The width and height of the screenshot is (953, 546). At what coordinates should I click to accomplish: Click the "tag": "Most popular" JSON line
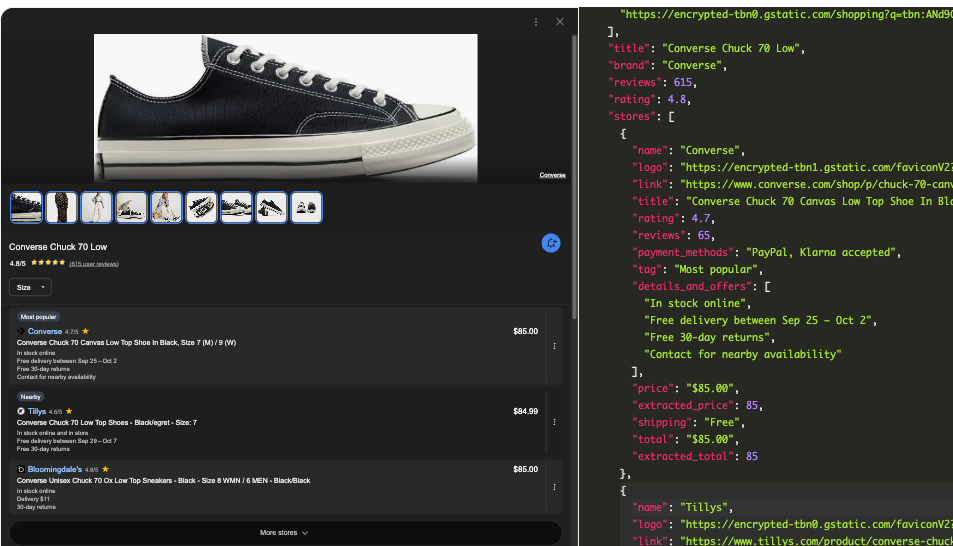(697, 269)
